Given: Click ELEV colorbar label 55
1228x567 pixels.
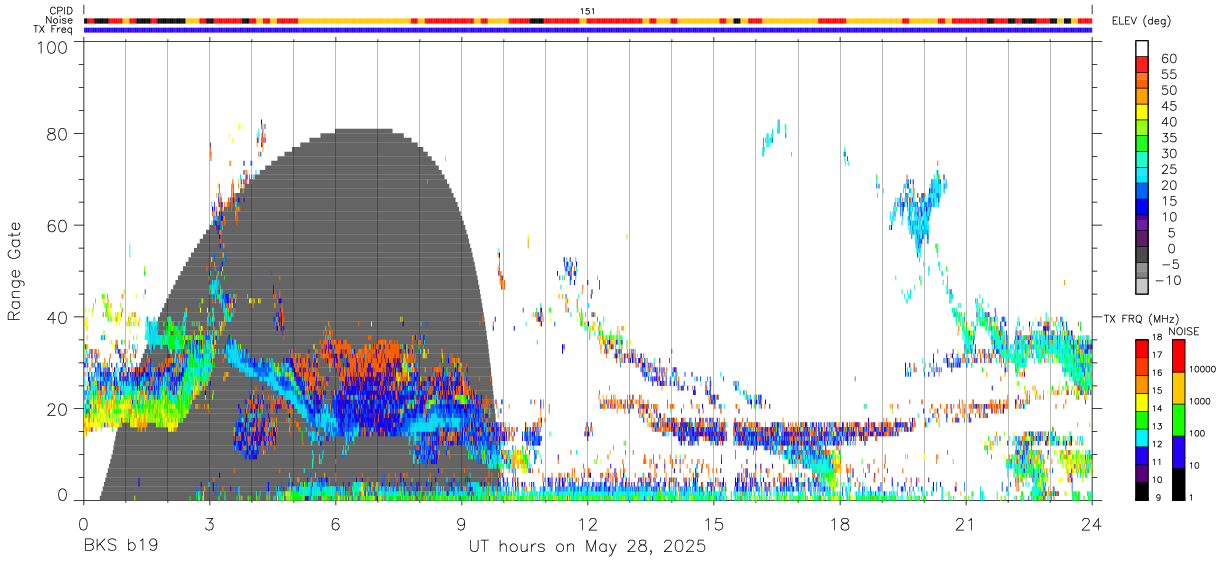Looking at the screenshot, I should 1168,74.
